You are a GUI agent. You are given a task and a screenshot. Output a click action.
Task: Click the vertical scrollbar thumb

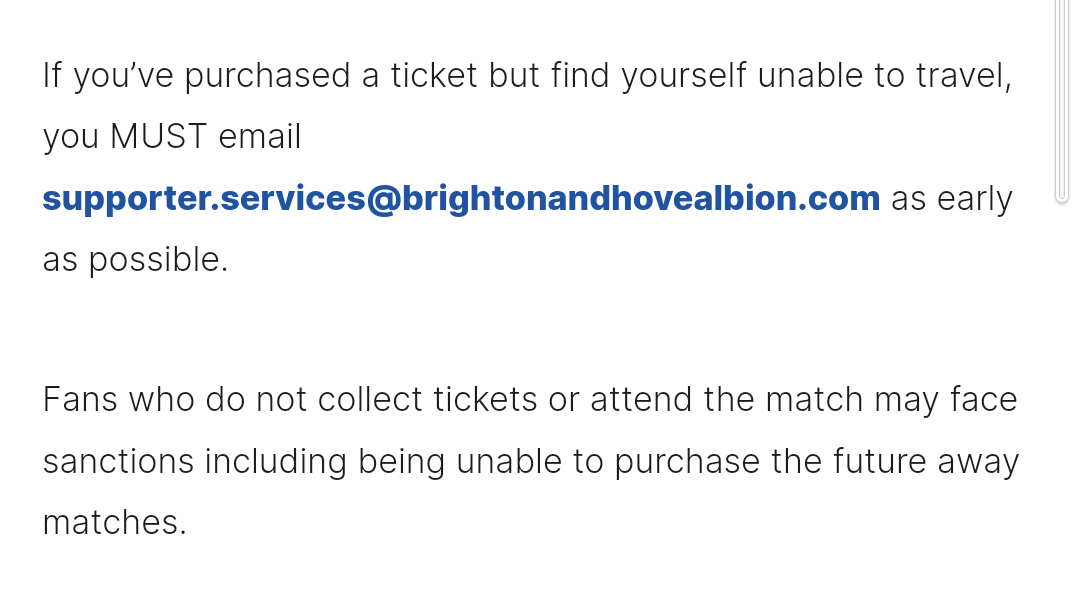(x=1062, y=101)
